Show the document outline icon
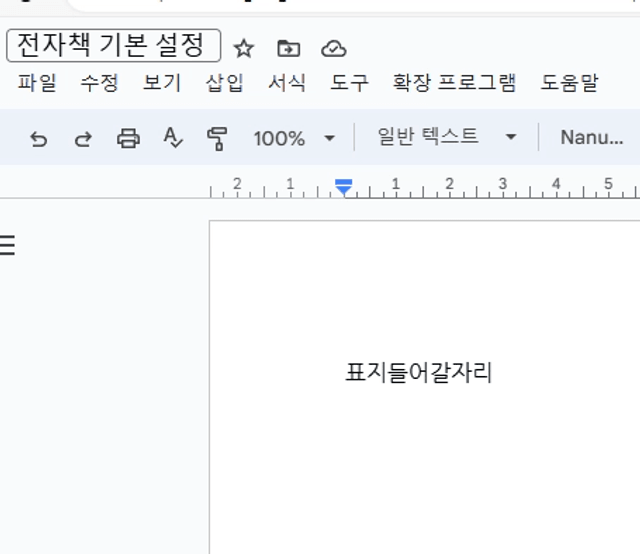The width and height of the screenshot is (640, 554). click(x=7, y=245)
